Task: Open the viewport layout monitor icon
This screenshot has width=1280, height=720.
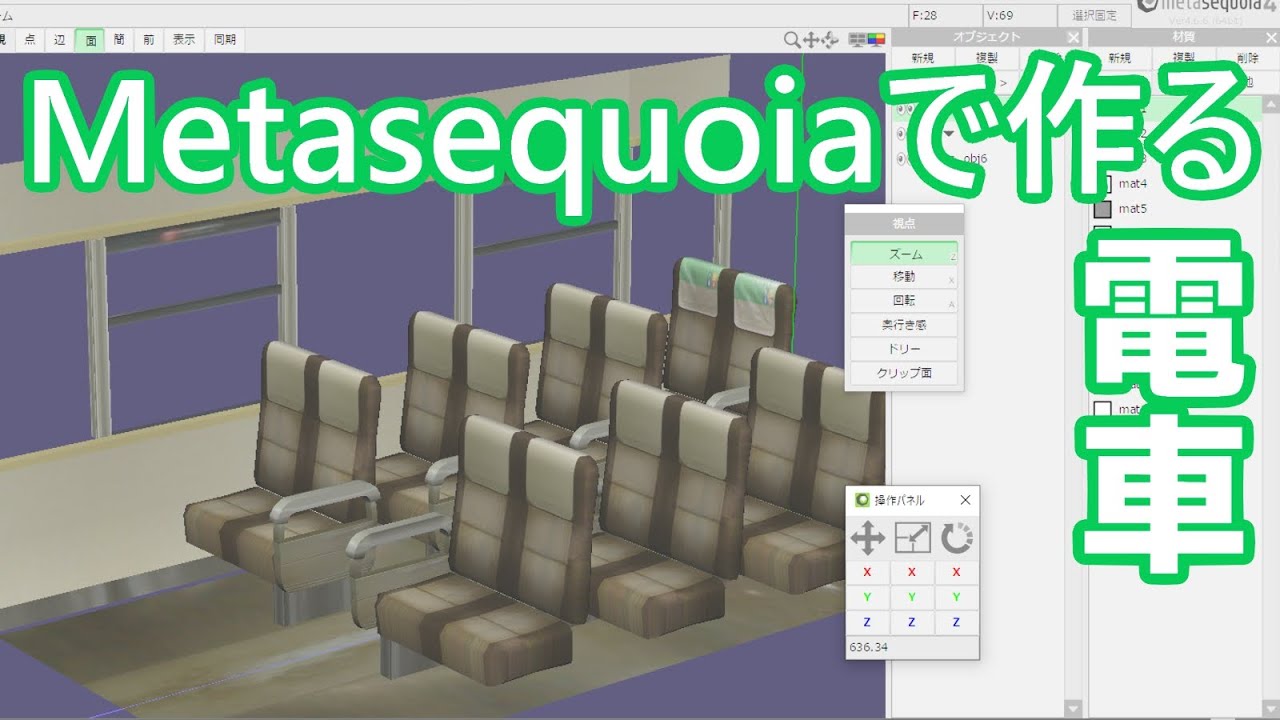Action: point(857,40)
